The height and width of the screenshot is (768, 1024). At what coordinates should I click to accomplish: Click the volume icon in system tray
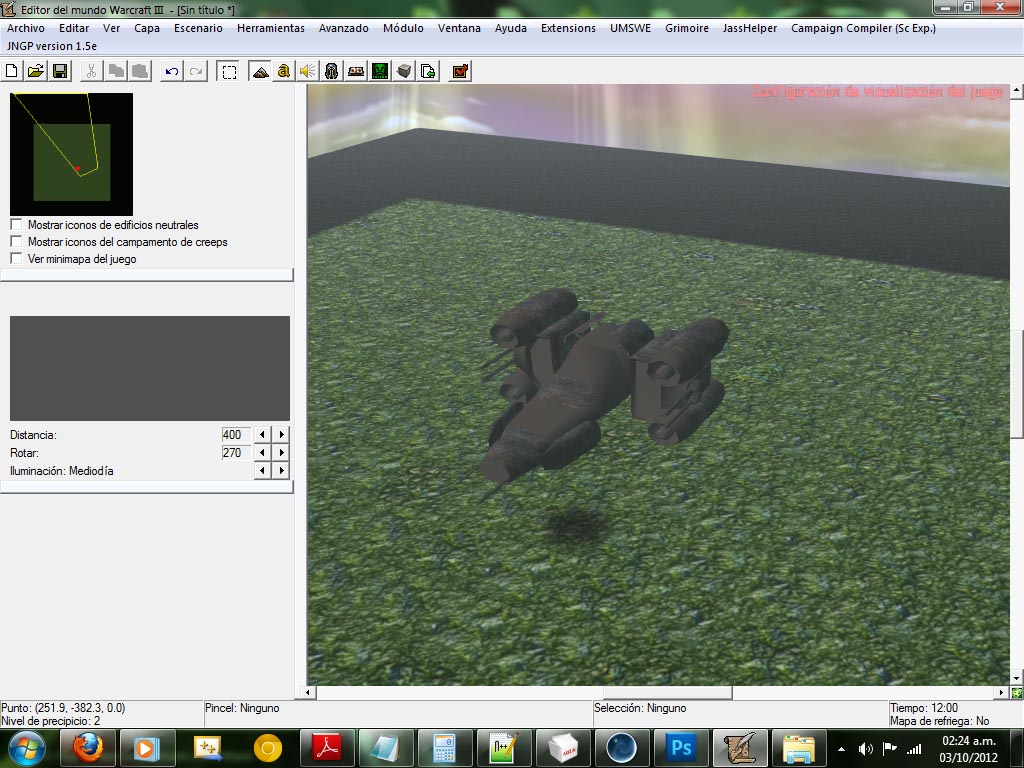tap(865, 749)
